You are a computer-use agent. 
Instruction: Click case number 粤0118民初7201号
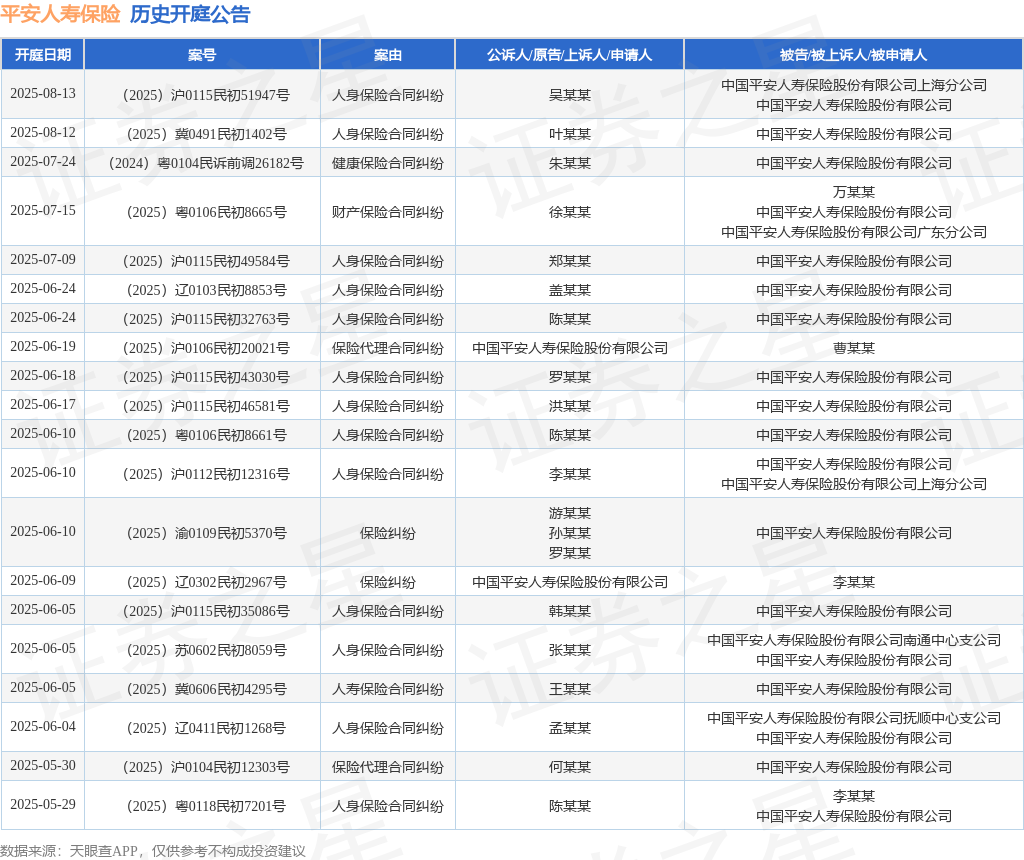pos(206,806)
